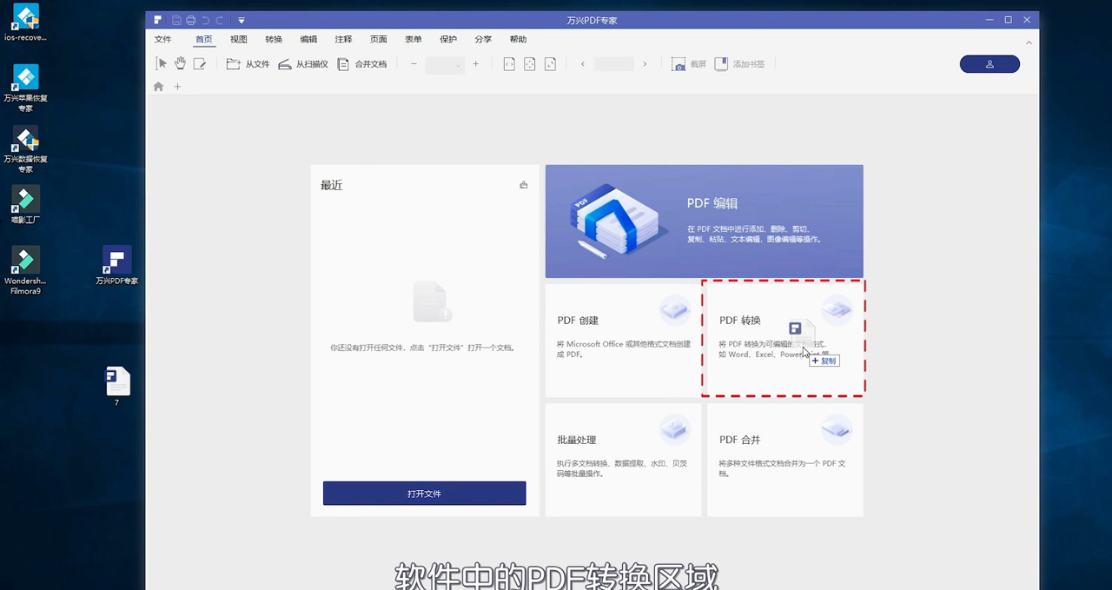1112x590 pixels.
Task: Click the user account button
Action: pos(989,64)
